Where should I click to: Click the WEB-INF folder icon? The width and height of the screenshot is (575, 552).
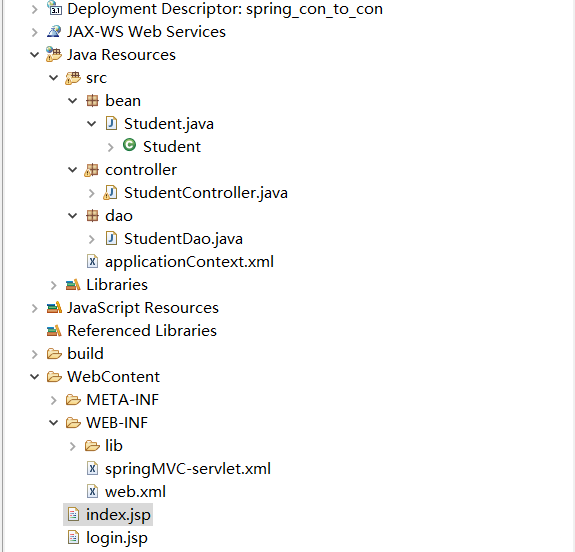coord(73,423)
